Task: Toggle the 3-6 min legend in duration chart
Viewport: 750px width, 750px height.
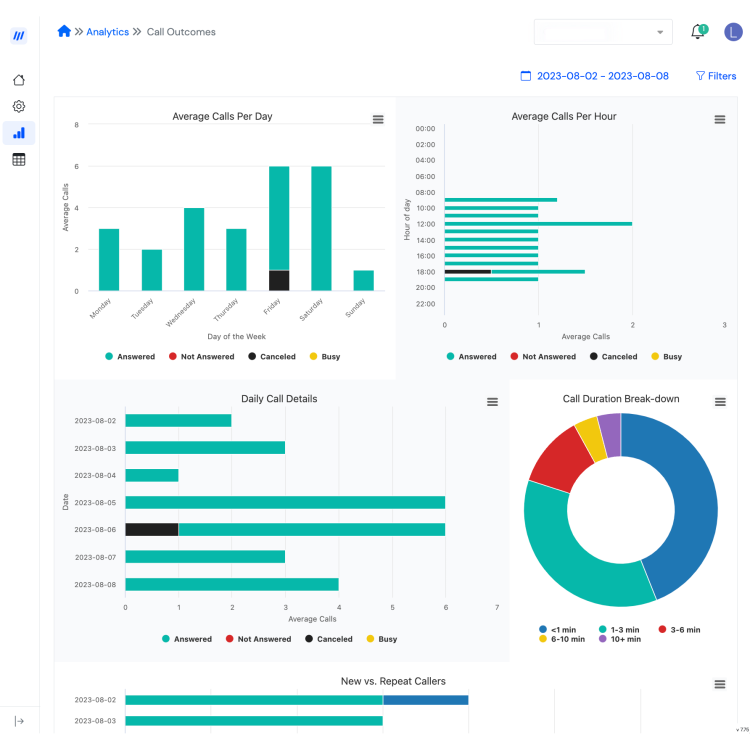Action: (x=679, y=629)
